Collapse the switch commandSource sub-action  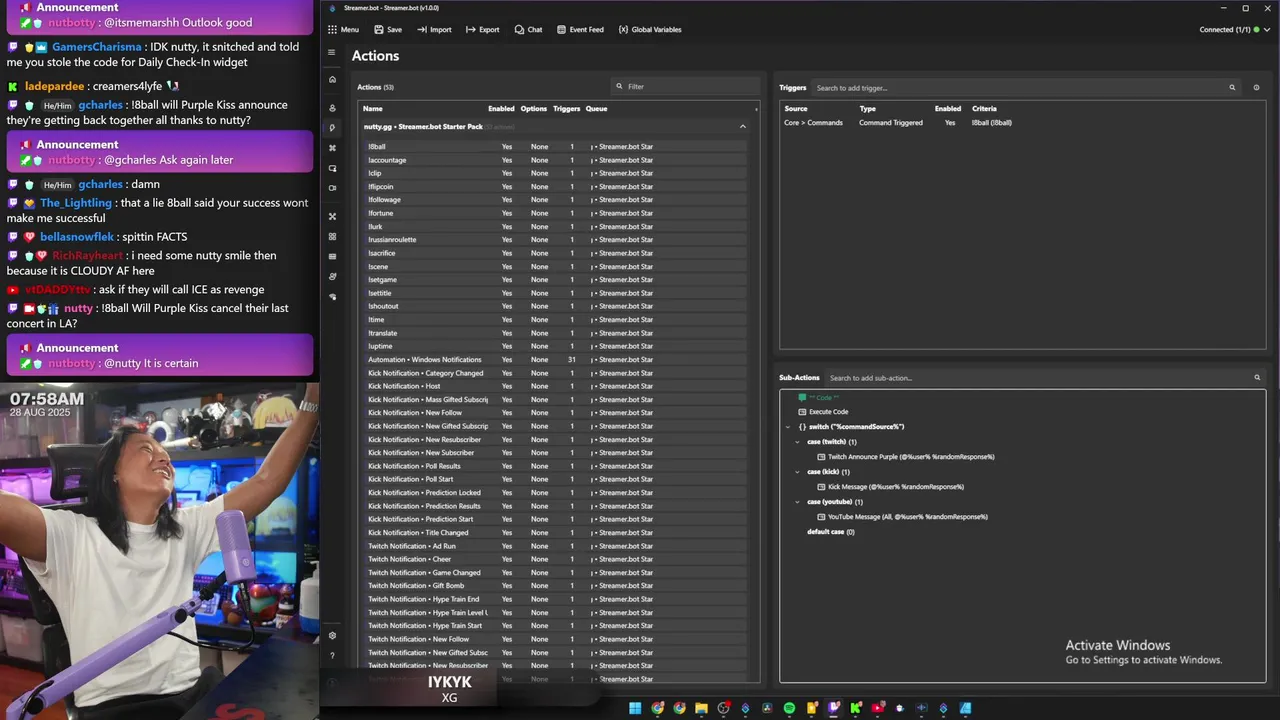788,427
